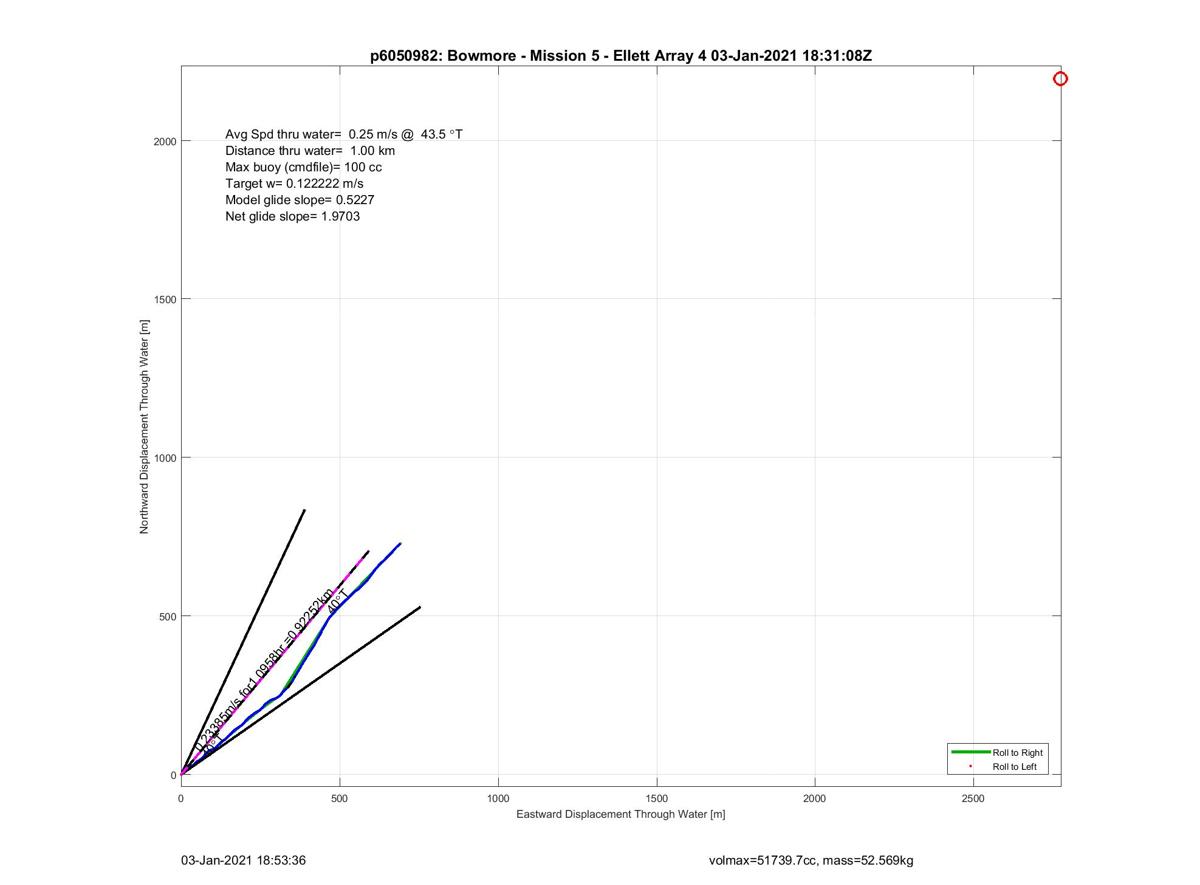The image size is (1200, 885).
Task: Click the tip of the shallow black bearing line
Action: point(420,607)
